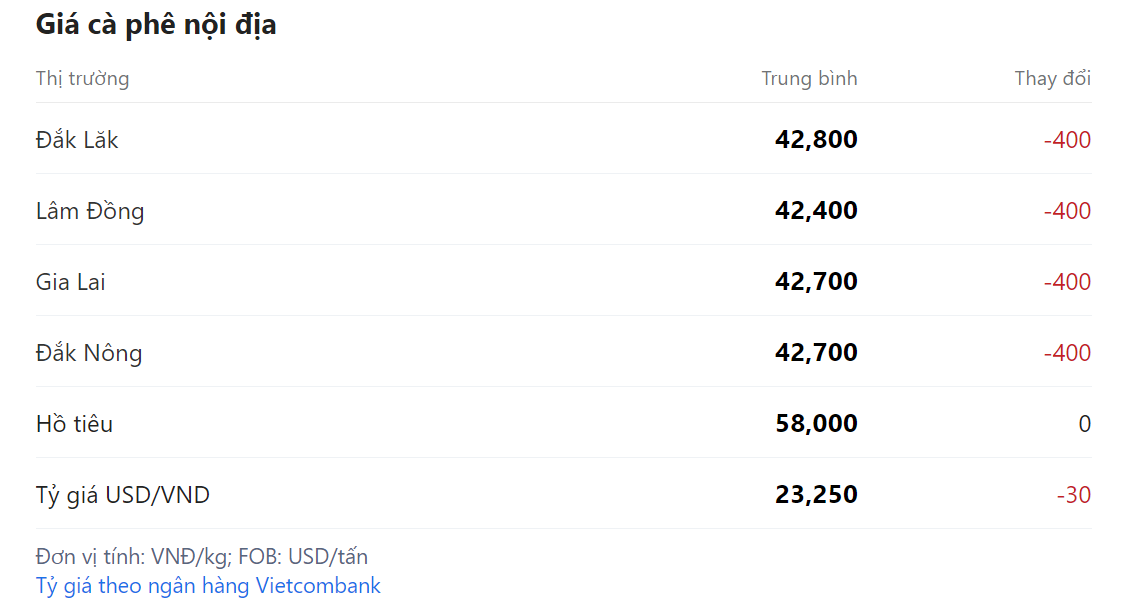Select the Lâm Đồng market row label
Screen dimensions: 1141x607
[90, 211]
